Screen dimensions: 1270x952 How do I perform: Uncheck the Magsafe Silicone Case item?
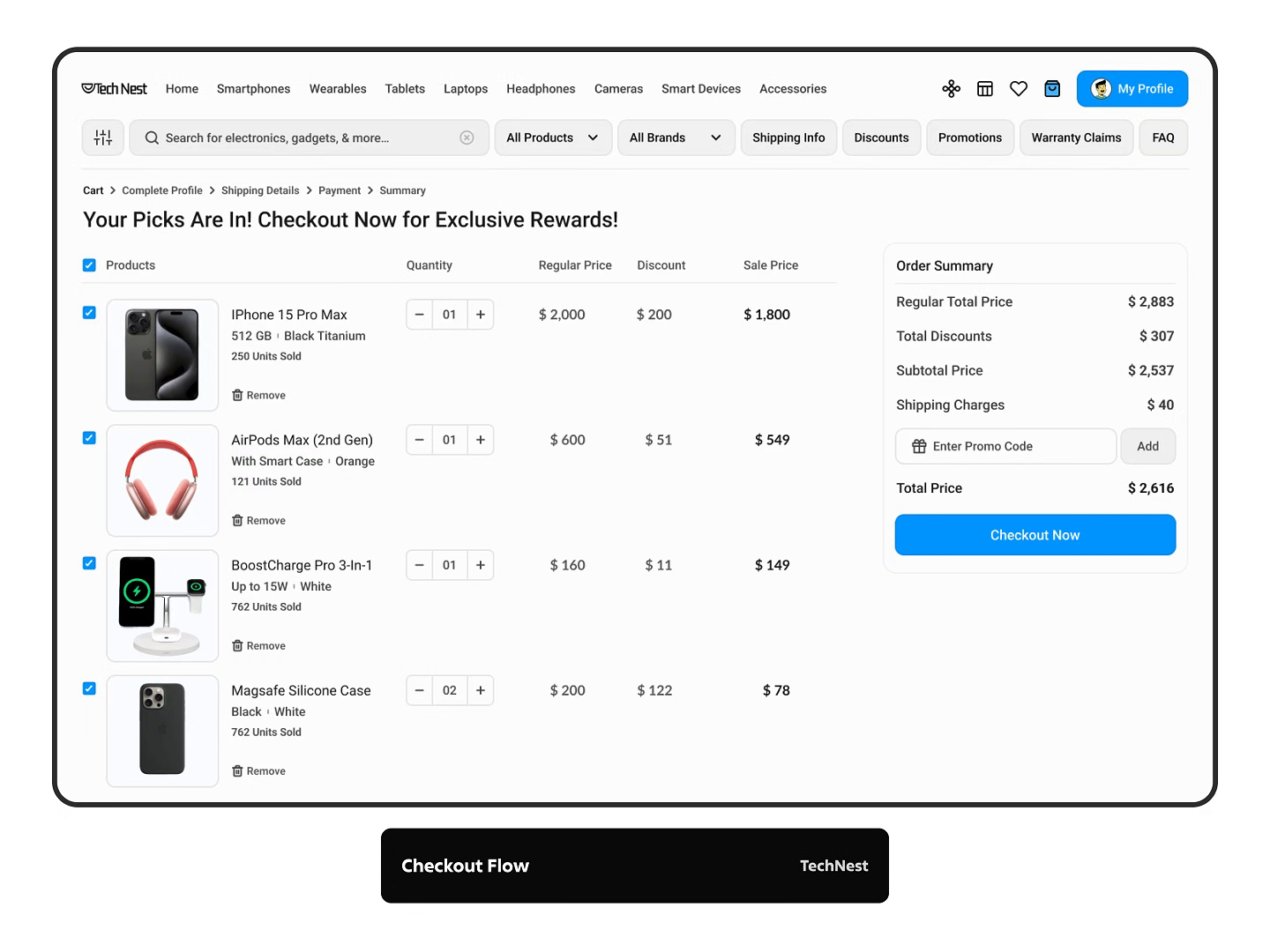pyautogui.click(x=89, y=688)
